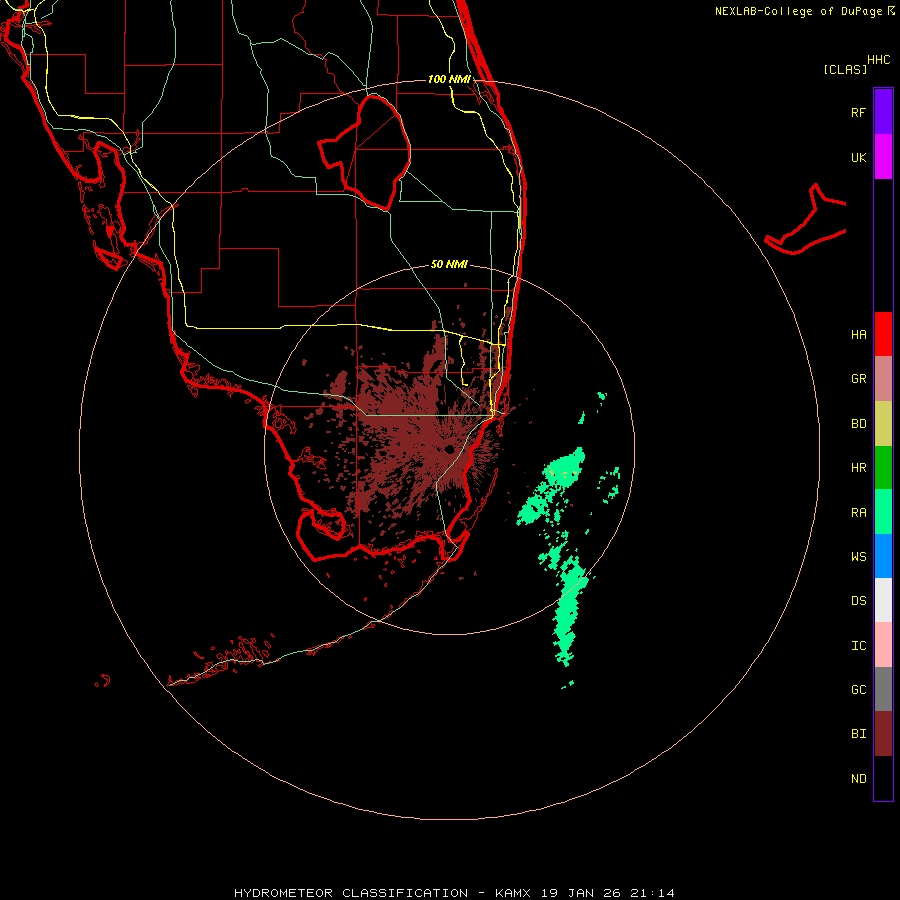The width and height of the screenshot is (900, 900).
Task: Click the RA light green legend swatch
Action: 883,512
